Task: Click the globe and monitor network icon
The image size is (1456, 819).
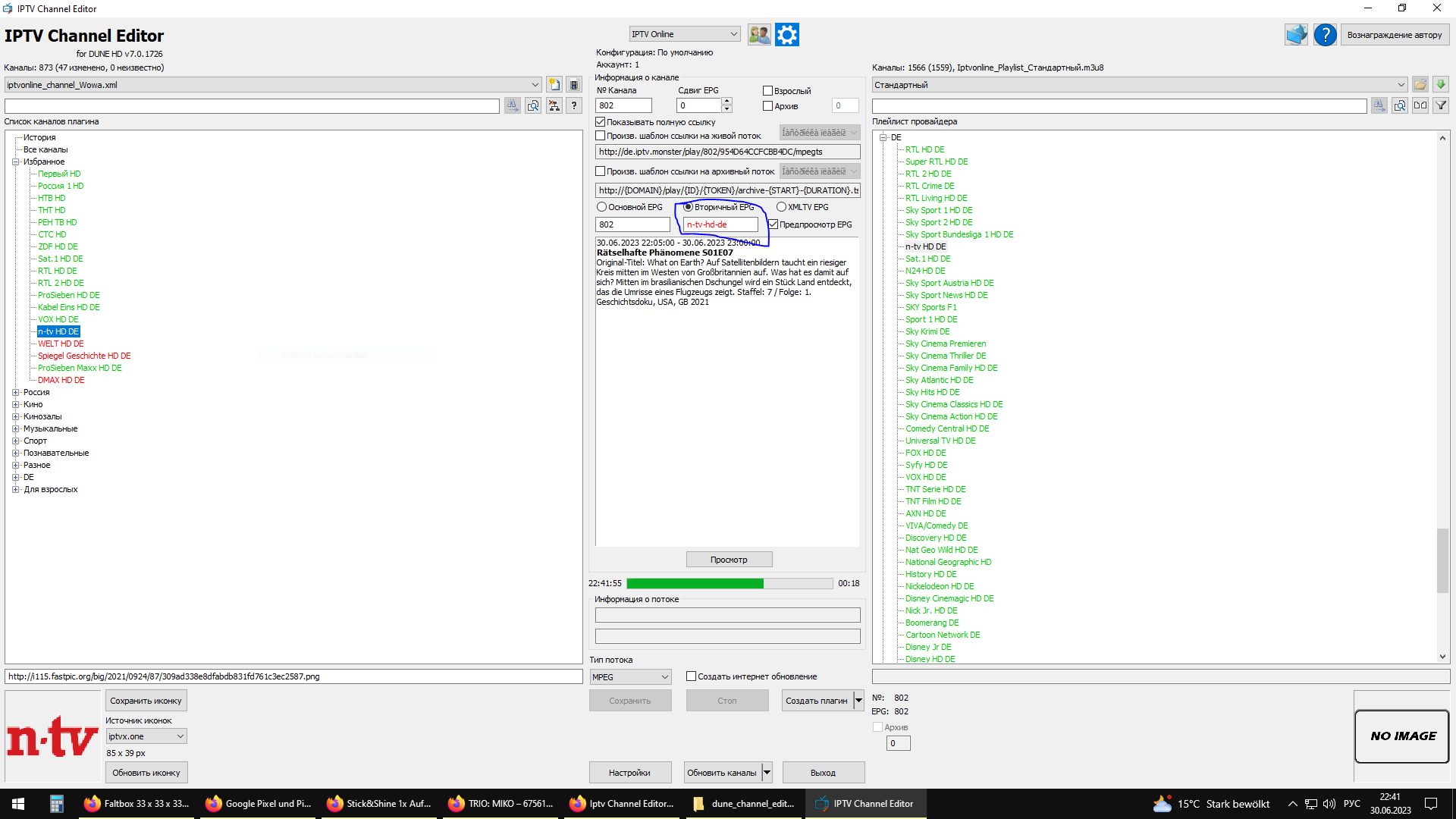Action: [x=1296, y=35]
